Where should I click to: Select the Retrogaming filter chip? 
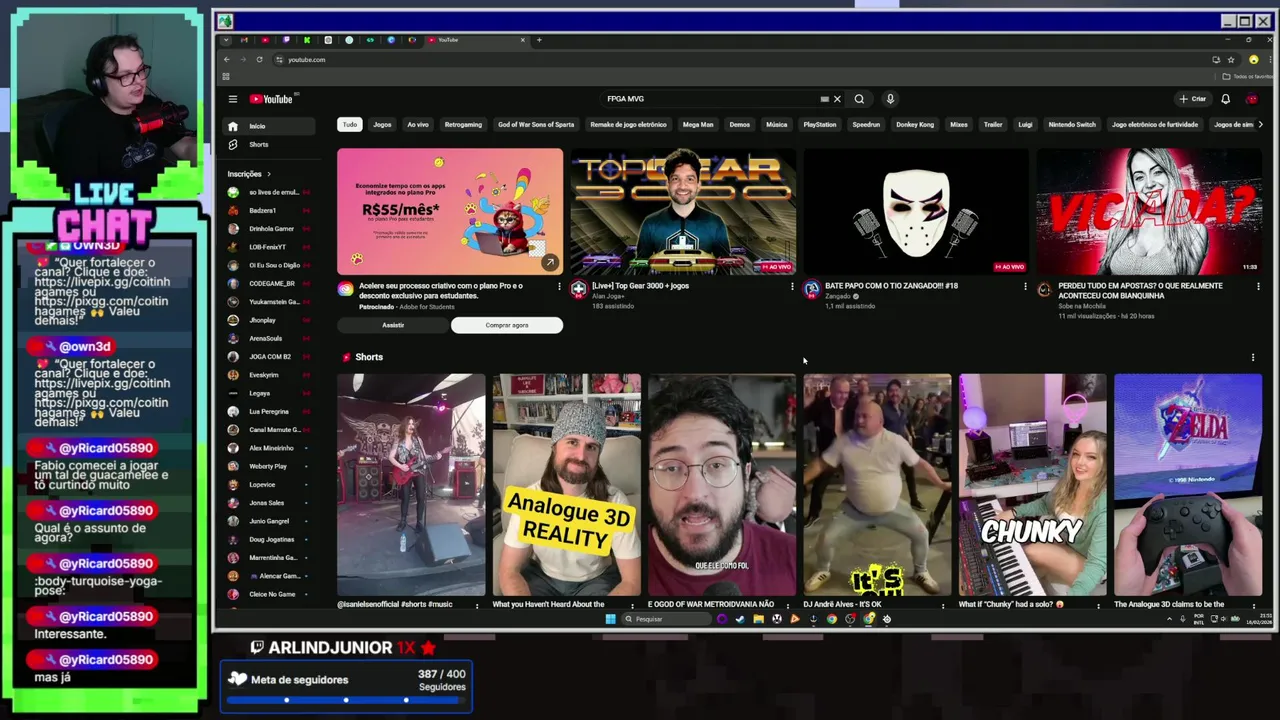tap(463, 125)
